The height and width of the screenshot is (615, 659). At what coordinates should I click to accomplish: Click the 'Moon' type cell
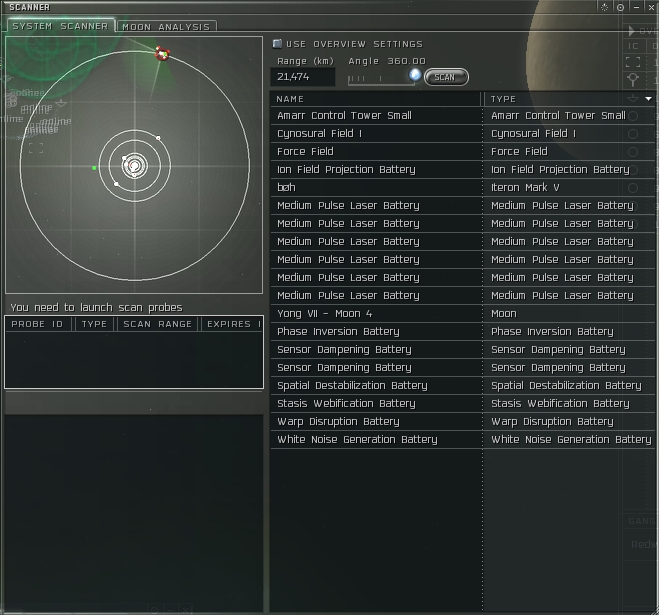[x=504, y=314]
